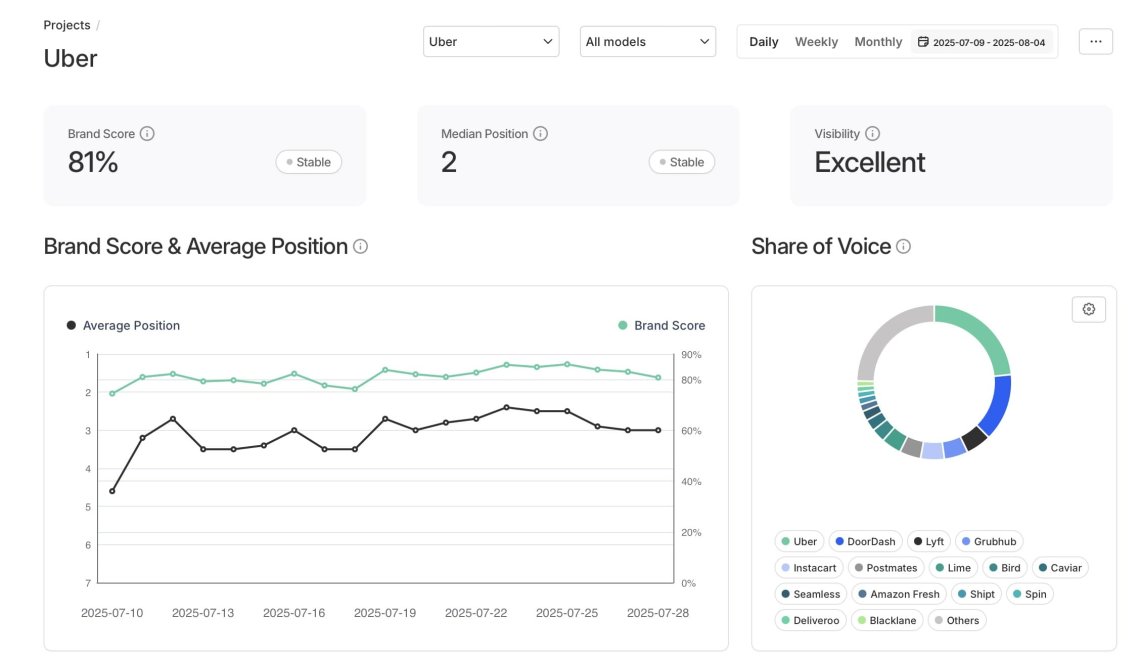
Task: Toggle Lime legend chip
Action: 953,568
